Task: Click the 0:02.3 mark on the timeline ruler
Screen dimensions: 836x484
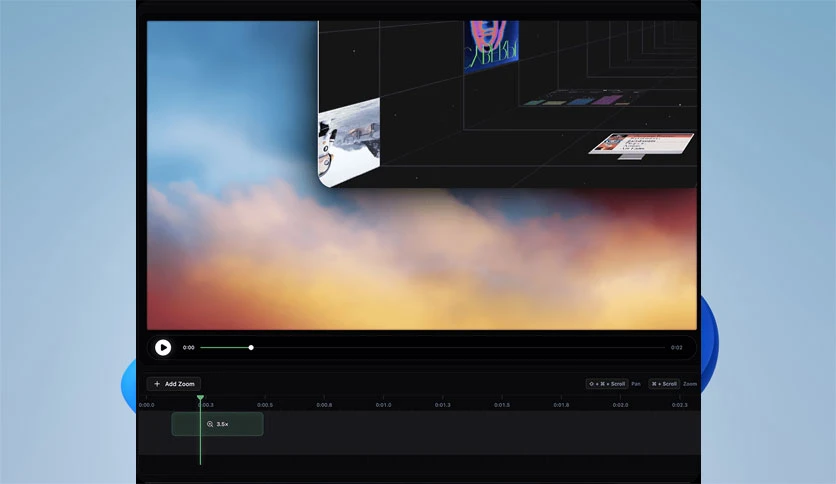Action: click(x=679, y=405)
